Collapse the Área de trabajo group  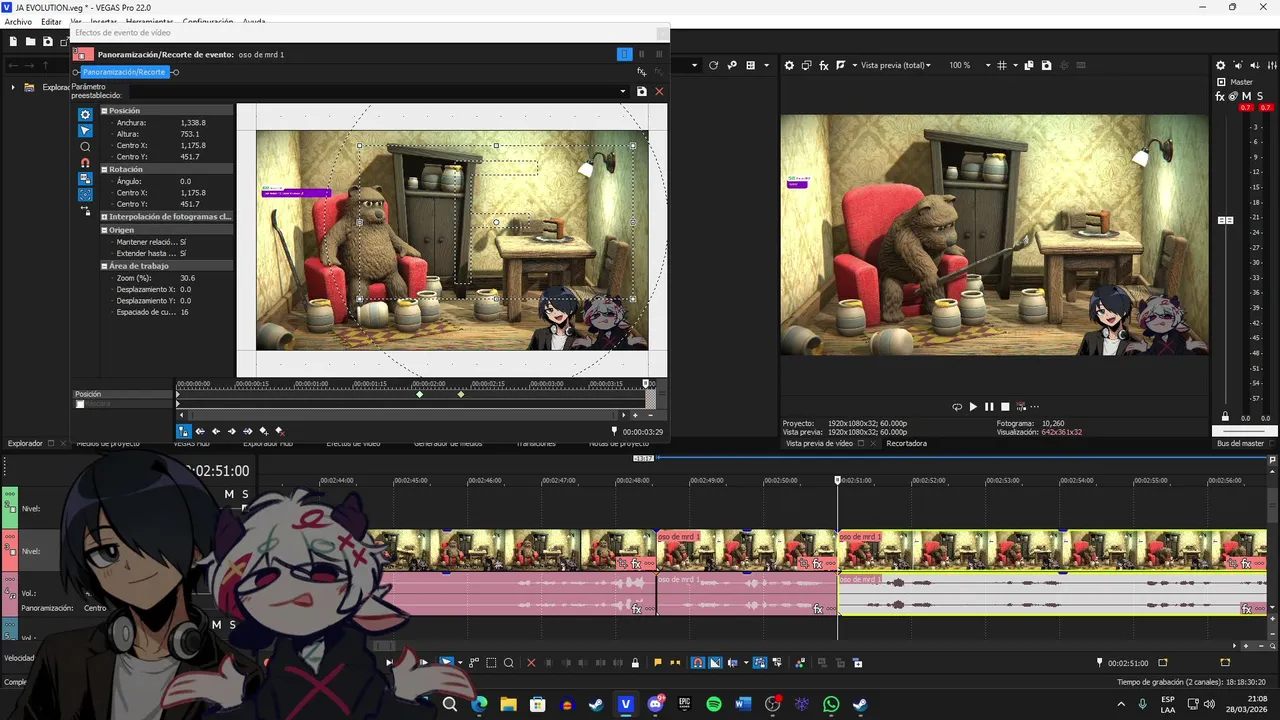tap(104, 266)
